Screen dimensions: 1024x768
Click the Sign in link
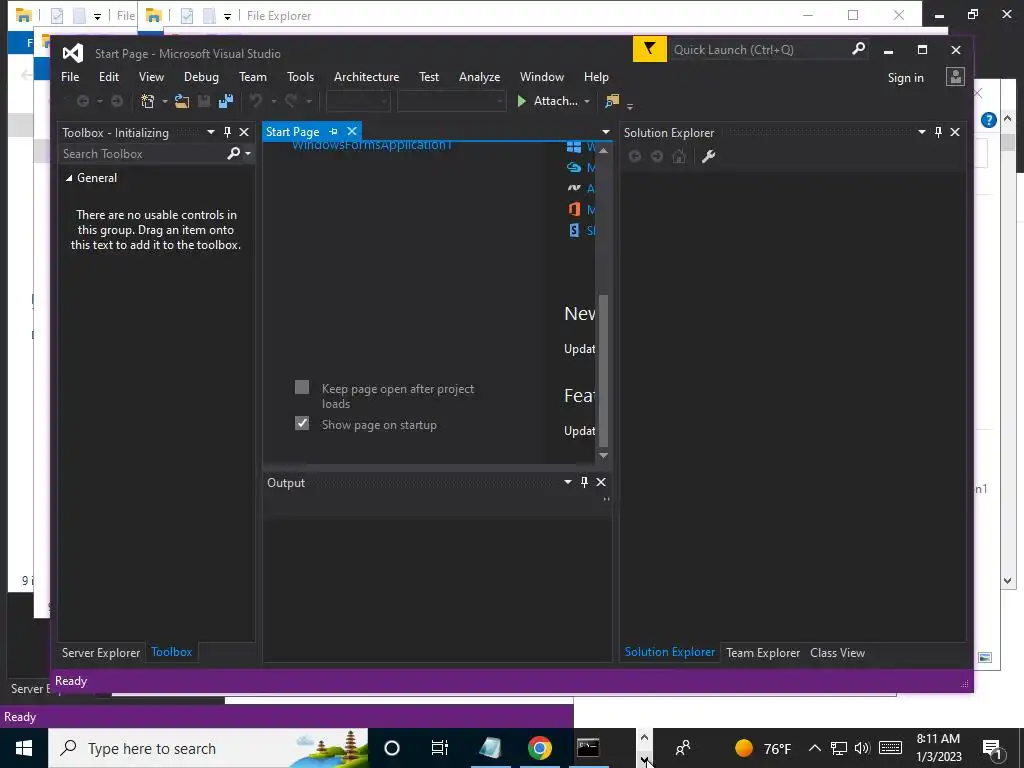click(905, 78)
